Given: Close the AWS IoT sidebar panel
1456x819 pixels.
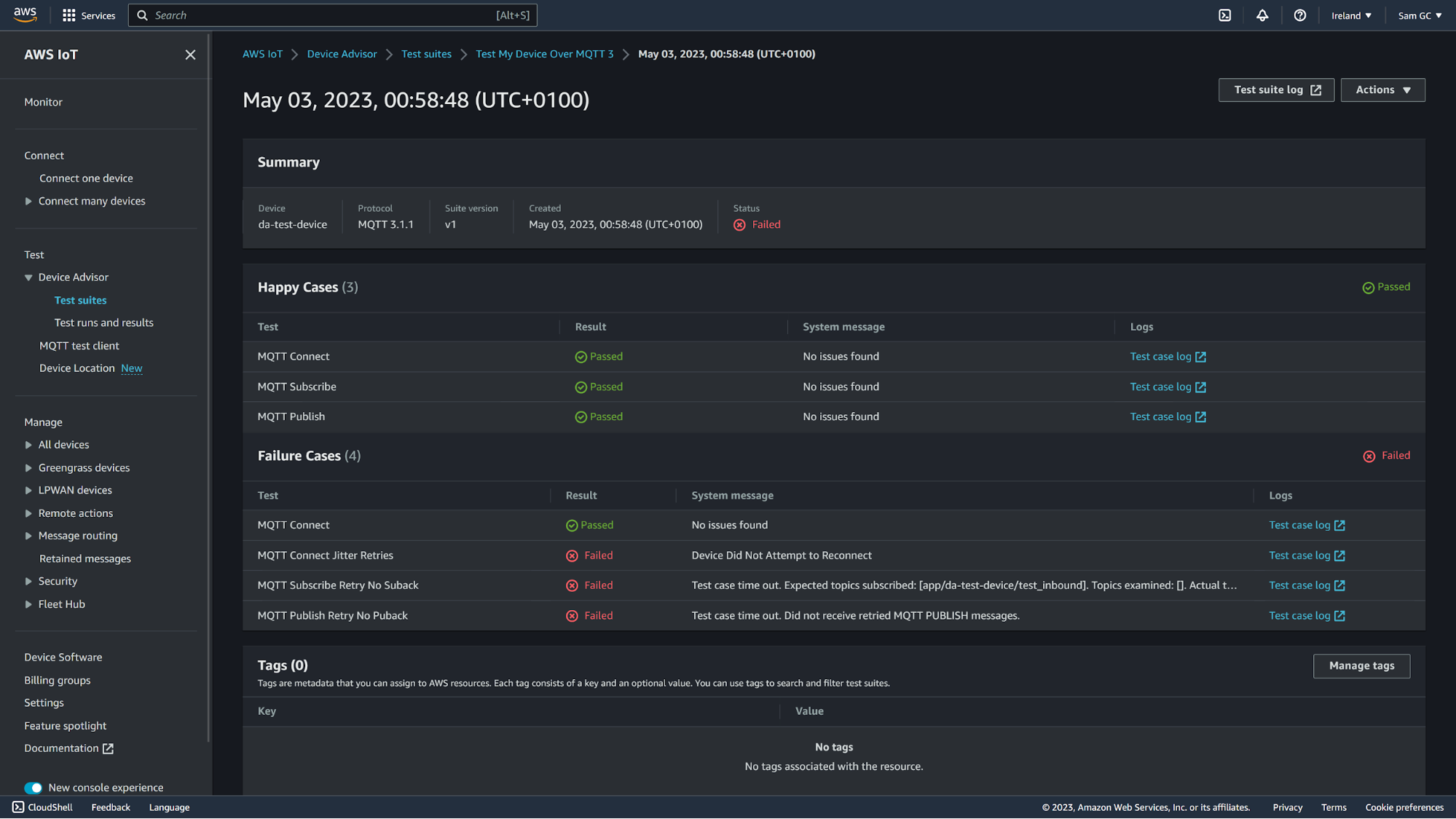Looking at the screenshot, I should click(x=190, y=55).
